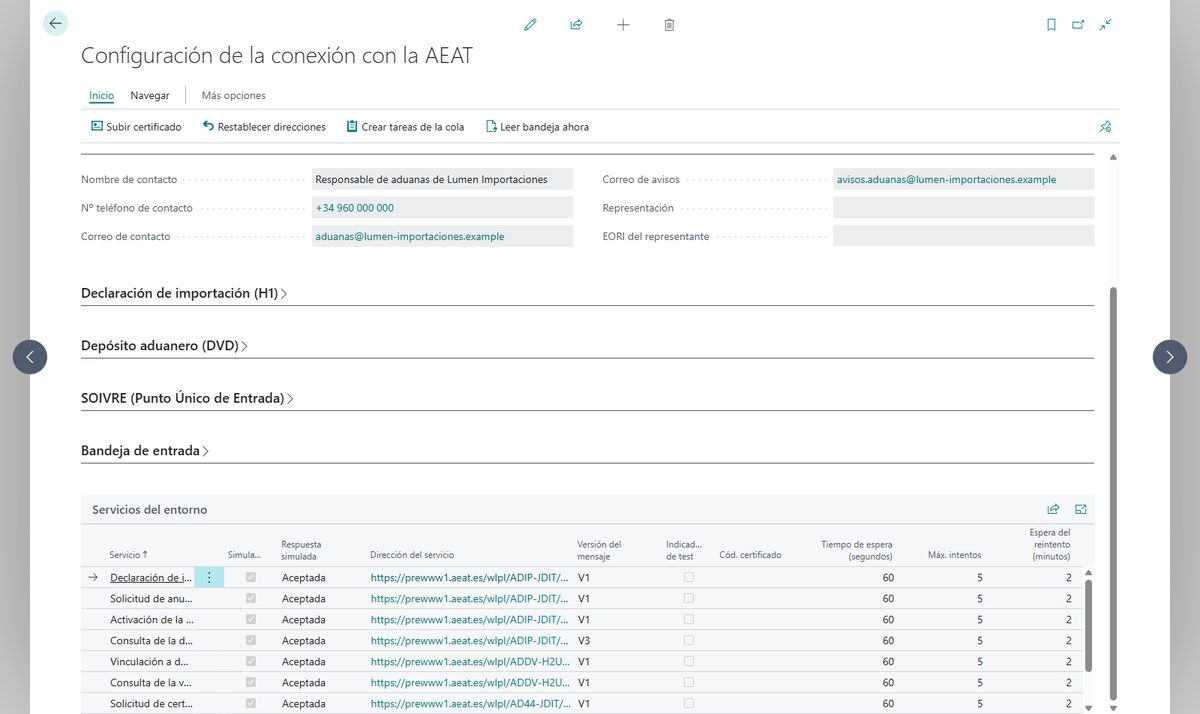Image resolution: width=1200 pixels, height=714 pixels.
Task: Click Espera del reintento (minutos) header
Action: coord(1050,544)
